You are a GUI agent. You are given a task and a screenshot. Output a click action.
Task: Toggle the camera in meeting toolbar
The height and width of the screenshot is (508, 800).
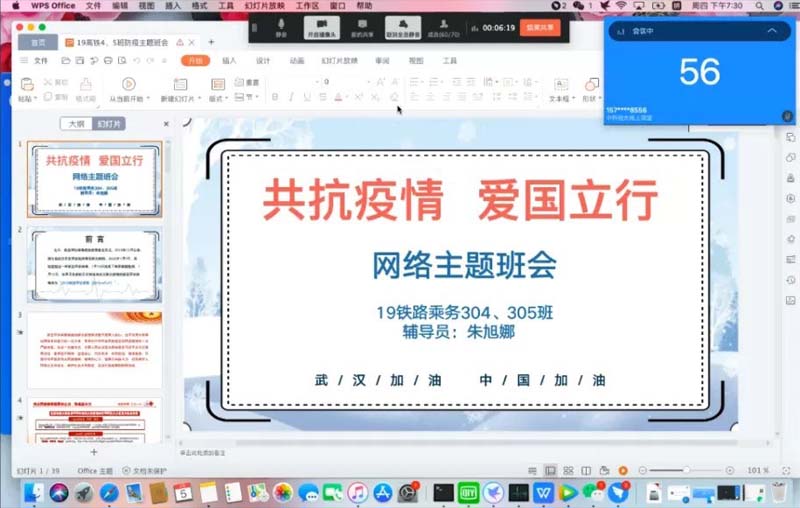point(322,25)
